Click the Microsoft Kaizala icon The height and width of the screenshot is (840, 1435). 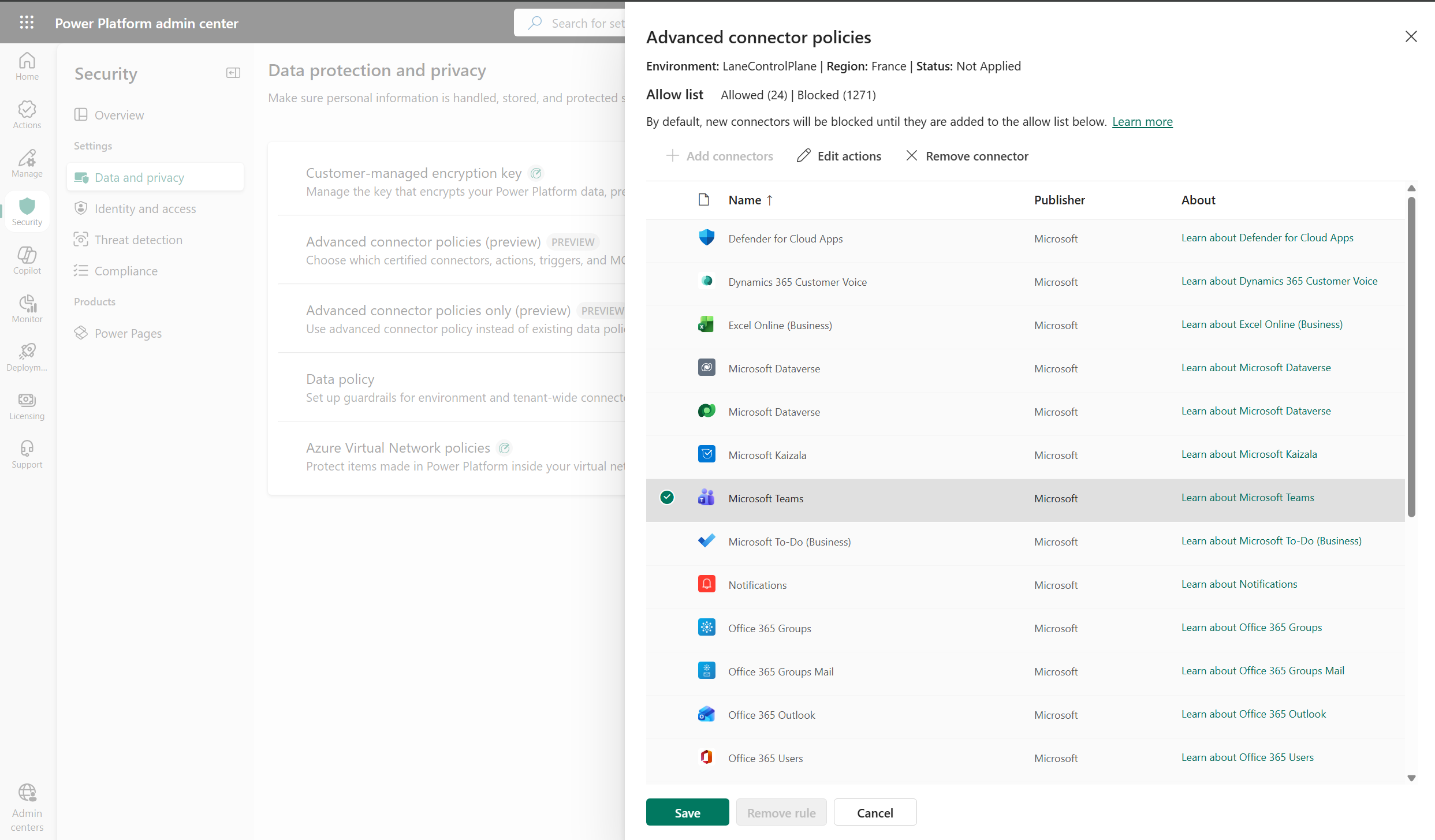706,454
